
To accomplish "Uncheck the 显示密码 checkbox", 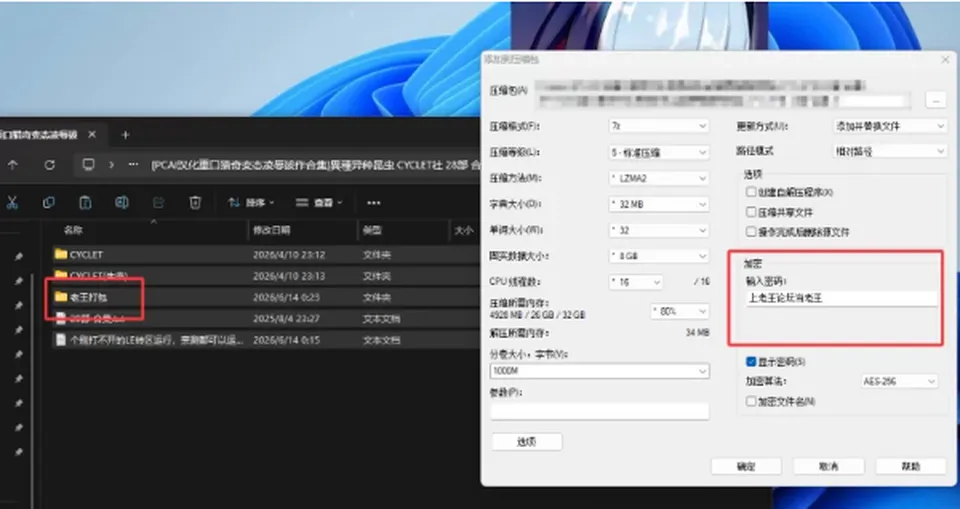I will [751, 362].
